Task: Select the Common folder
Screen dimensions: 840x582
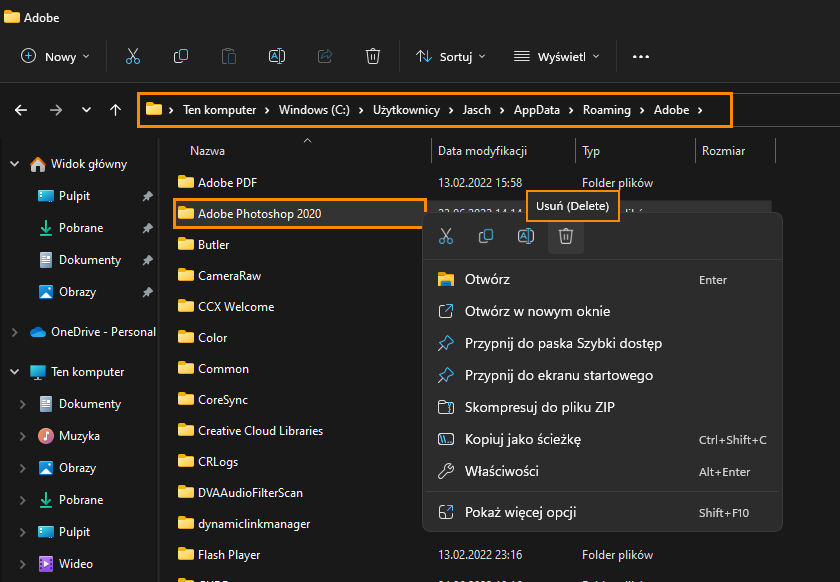Action: tap(223, 369)
